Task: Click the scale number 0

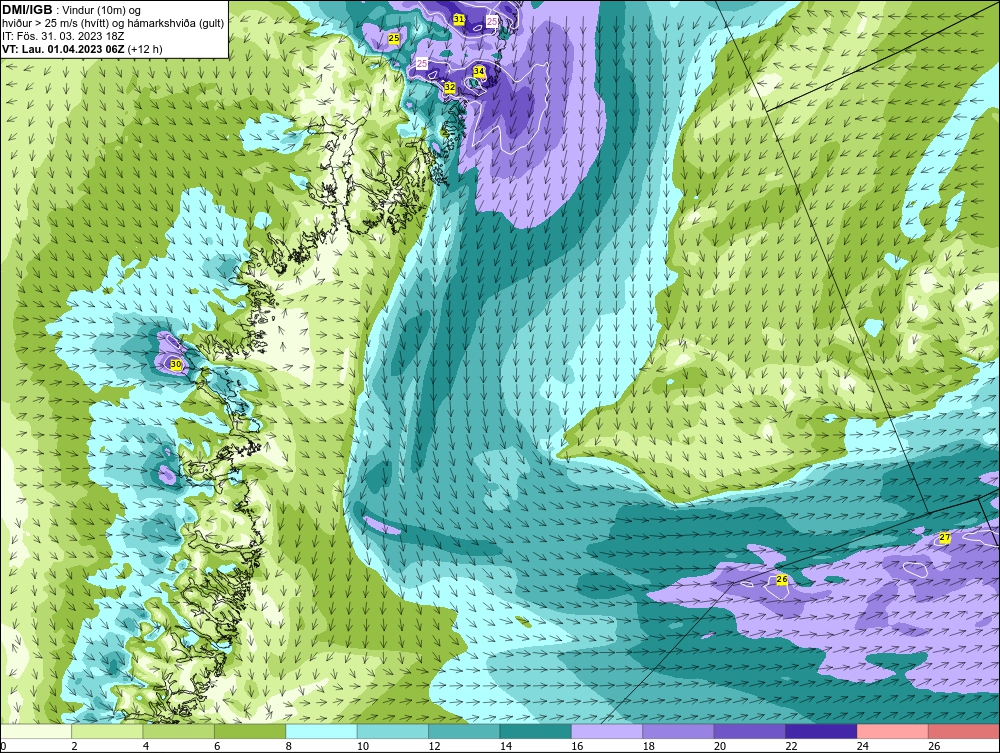Action: [3, 746]
